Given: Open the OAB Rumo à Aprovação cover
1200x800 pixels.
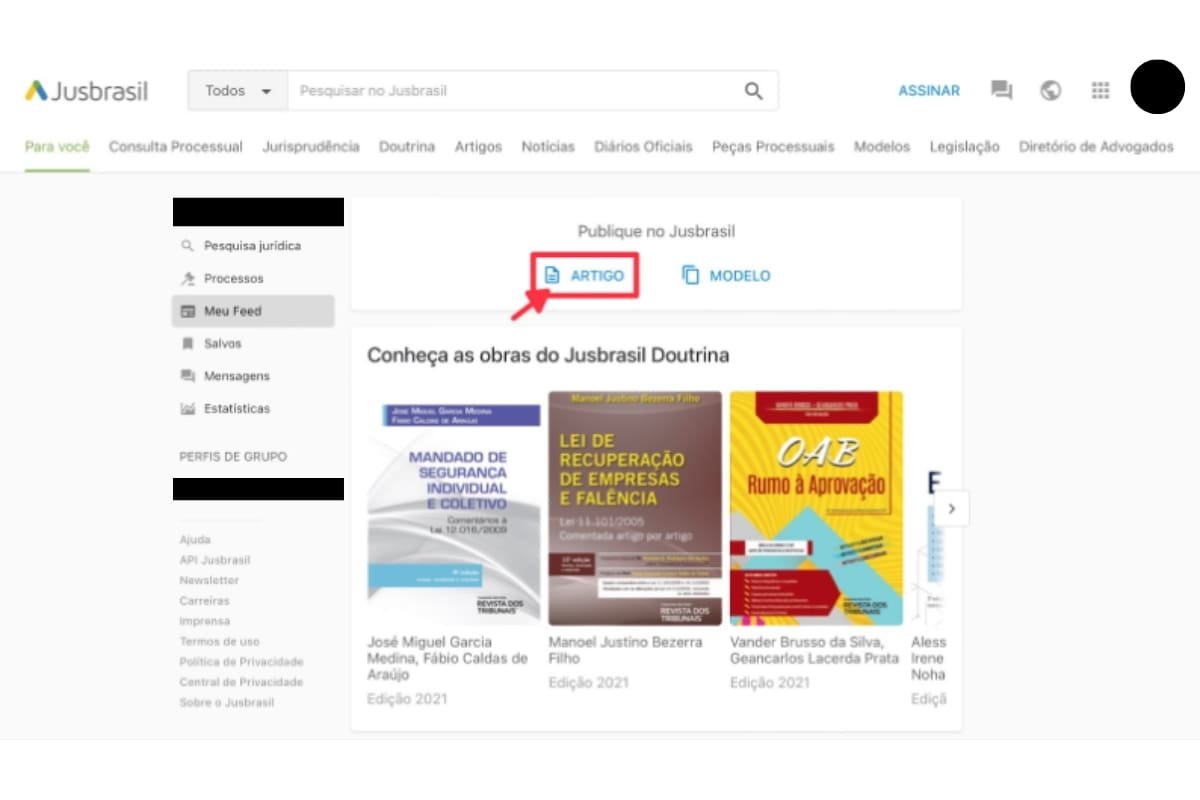Looking at the screenshot, I should [x=816, y=508].
